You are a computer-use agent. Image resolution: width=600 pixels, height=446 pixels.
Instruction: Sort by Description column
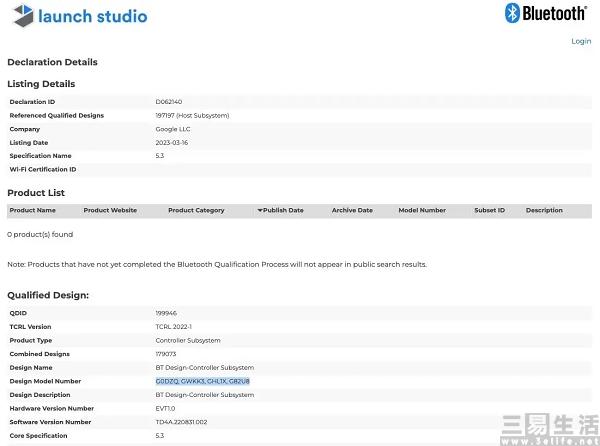coord(544,210)
